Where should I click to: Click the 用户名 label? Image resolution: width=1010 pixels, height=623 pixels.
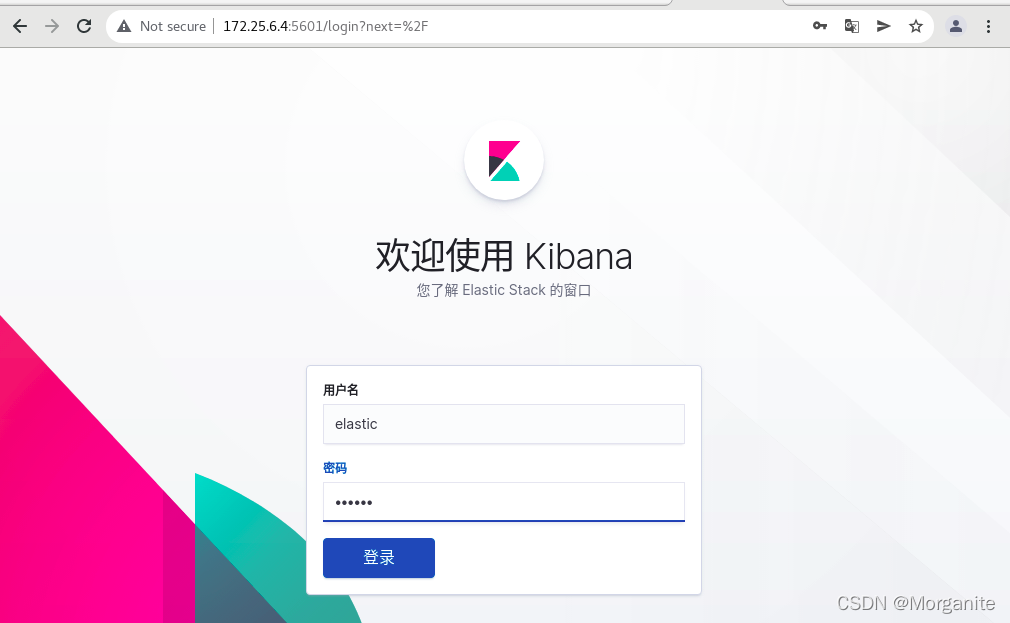[x=341, y=390]
